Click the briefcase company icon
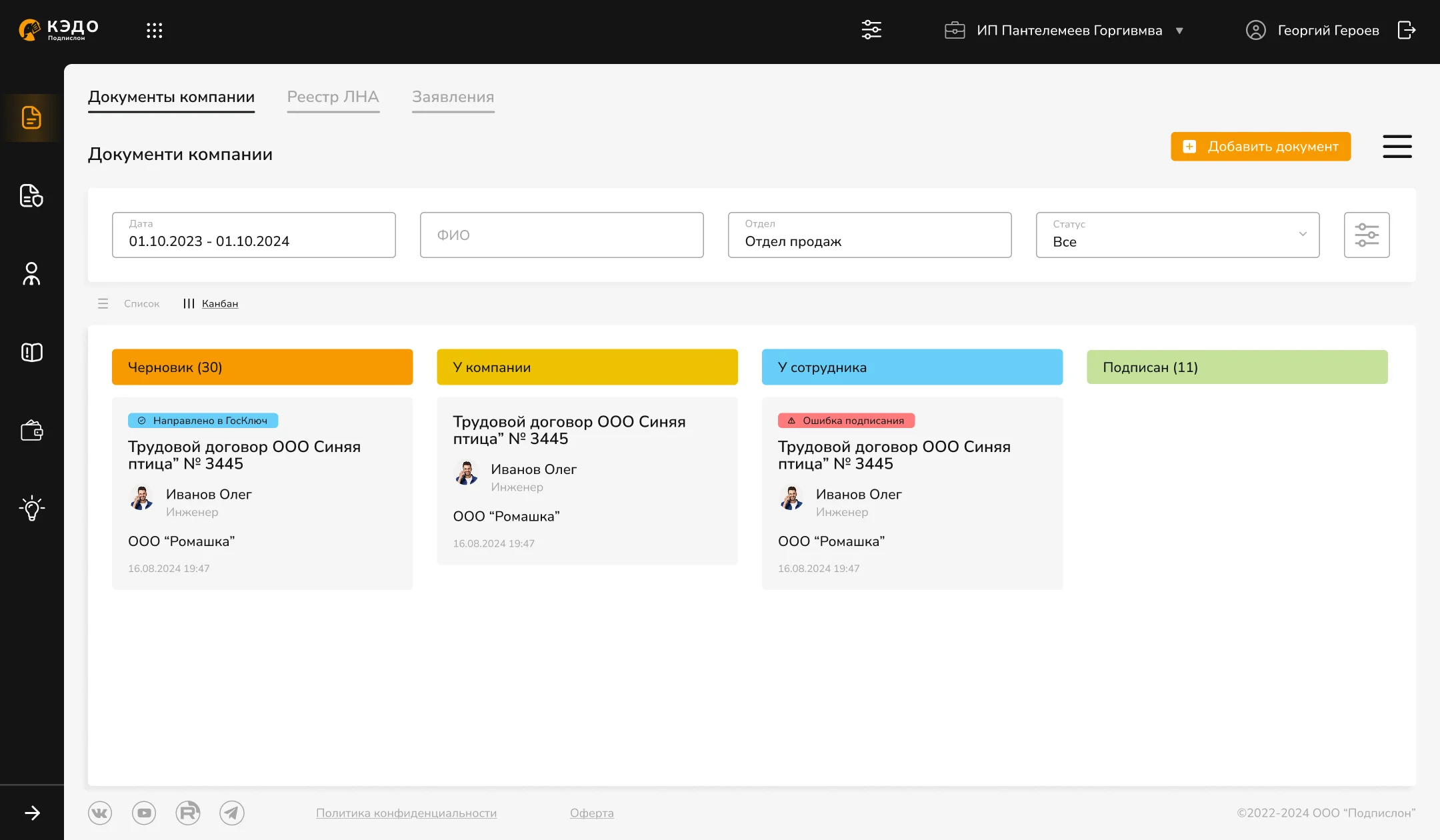This screenshot has height=840, width=1440. pyautogui.click(x=955, y=30)
